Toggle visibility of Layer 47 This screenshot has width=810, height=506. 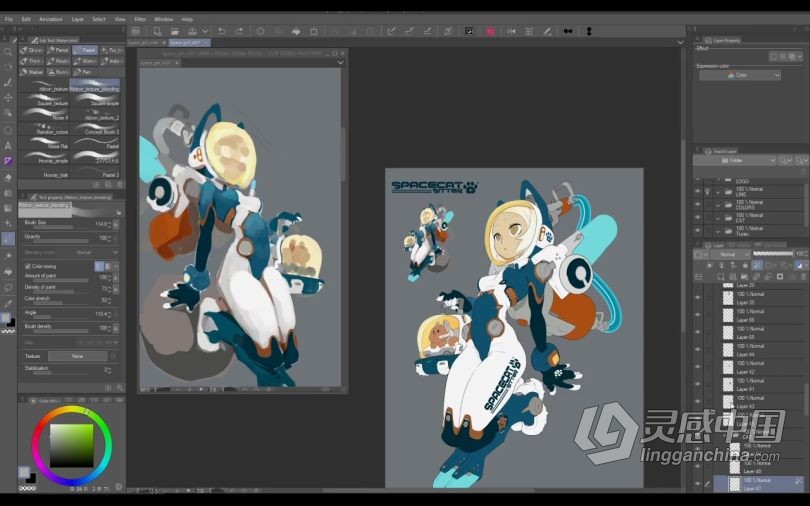698,484
